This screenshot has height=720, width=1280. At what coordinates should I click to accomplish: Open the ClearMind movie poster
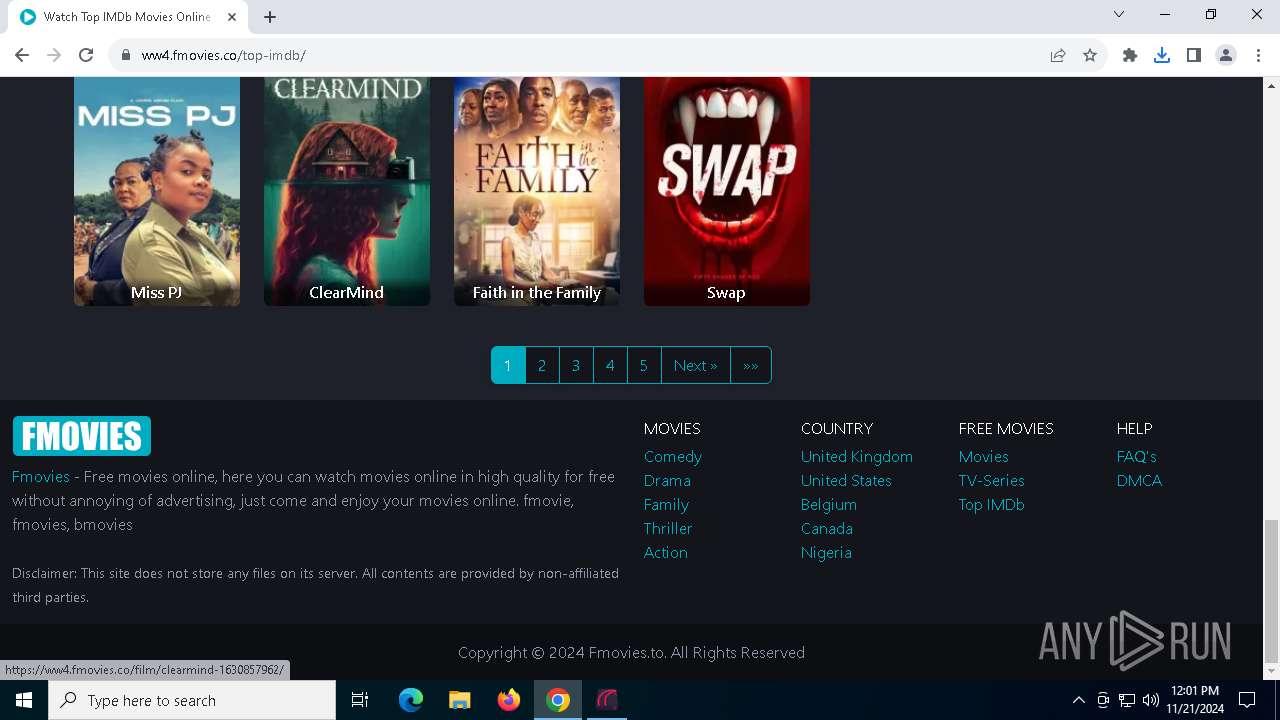[347, 191]
